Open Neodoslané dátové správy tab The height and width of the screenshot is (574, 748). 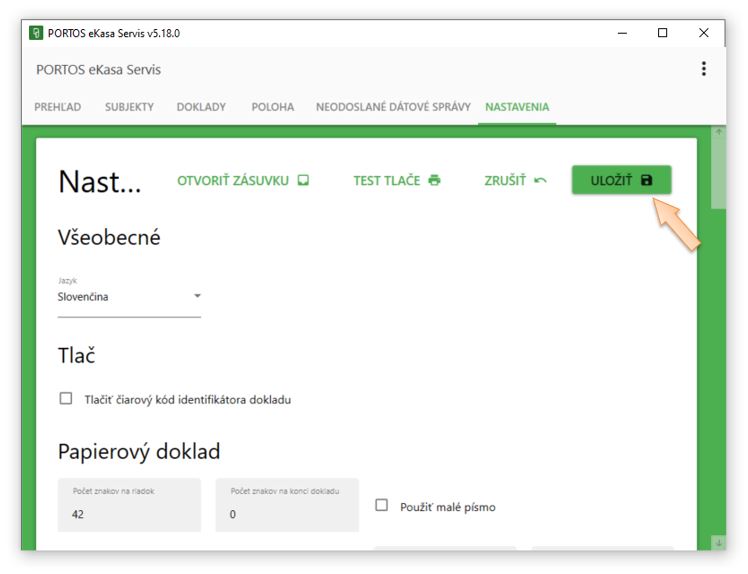point(393,107)
